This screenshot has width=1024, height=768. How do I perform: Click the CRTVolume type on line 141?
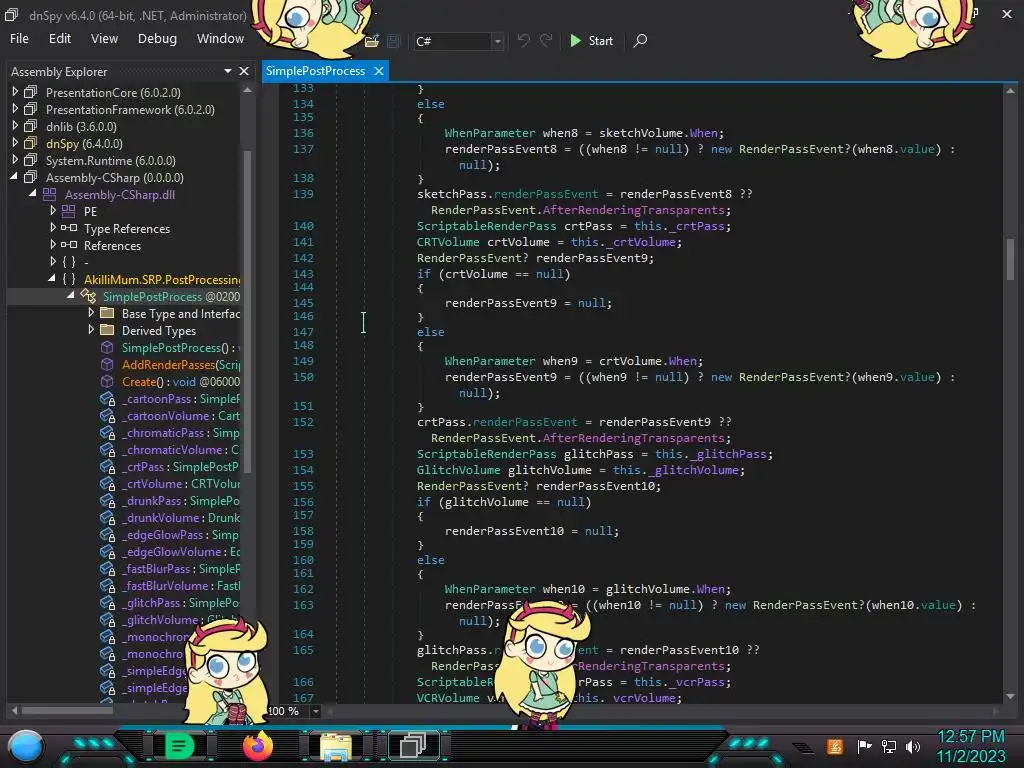pyautogui.click(x=448, y=242)
